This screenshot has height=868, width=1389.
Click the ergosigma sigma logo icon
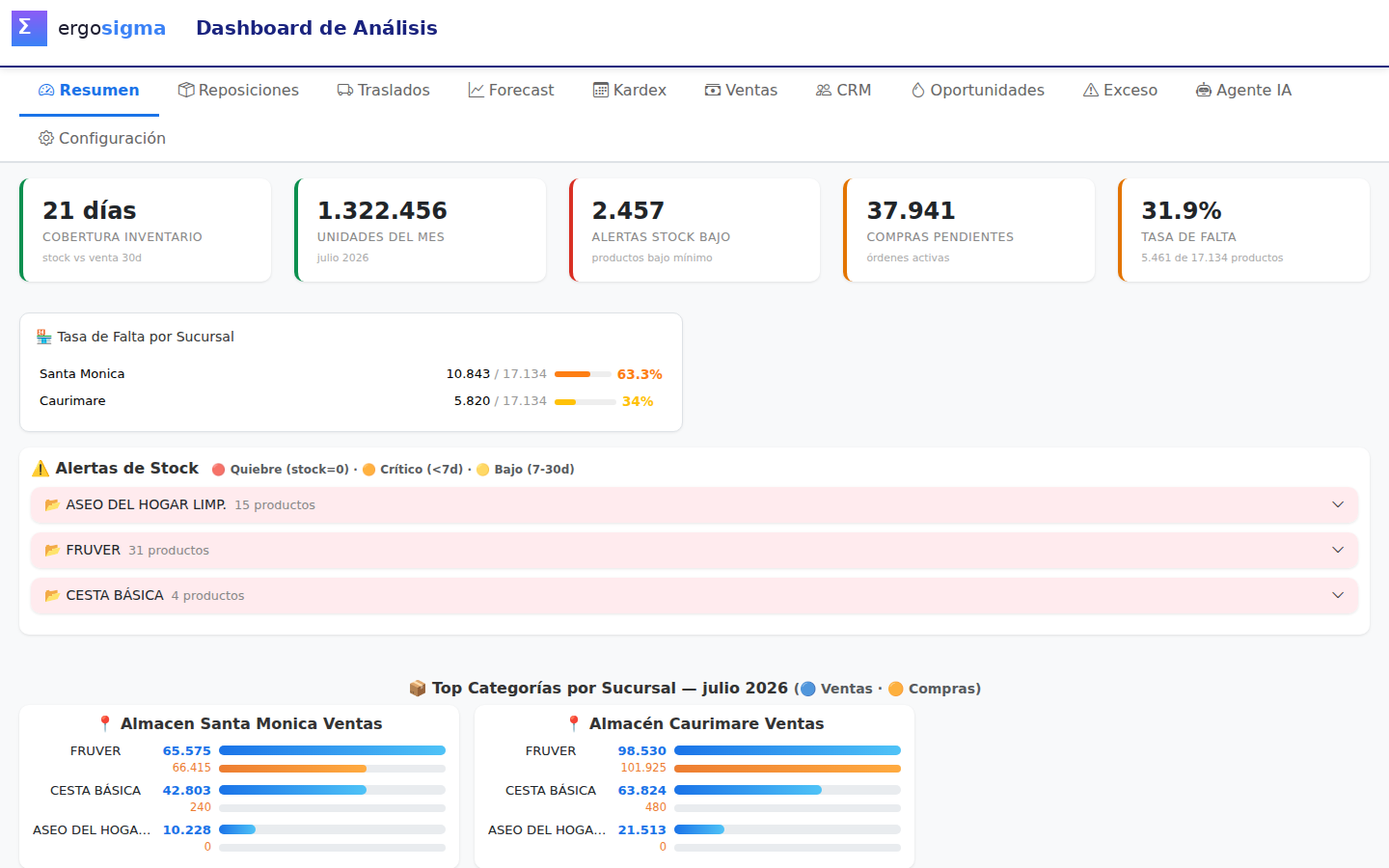[29, 28]
